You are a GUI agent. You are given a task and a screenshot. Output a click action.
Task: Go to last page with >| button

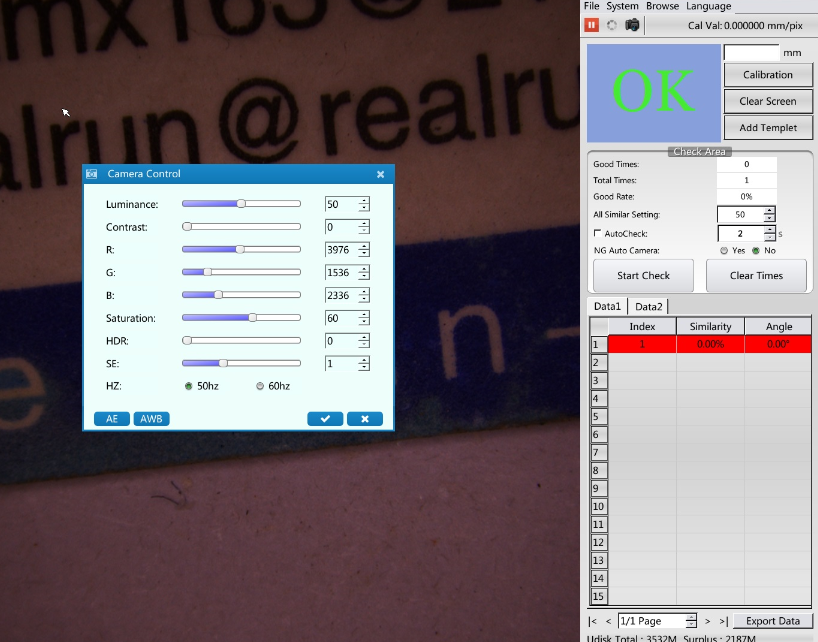pyautogui.click(x=724, y=621)
